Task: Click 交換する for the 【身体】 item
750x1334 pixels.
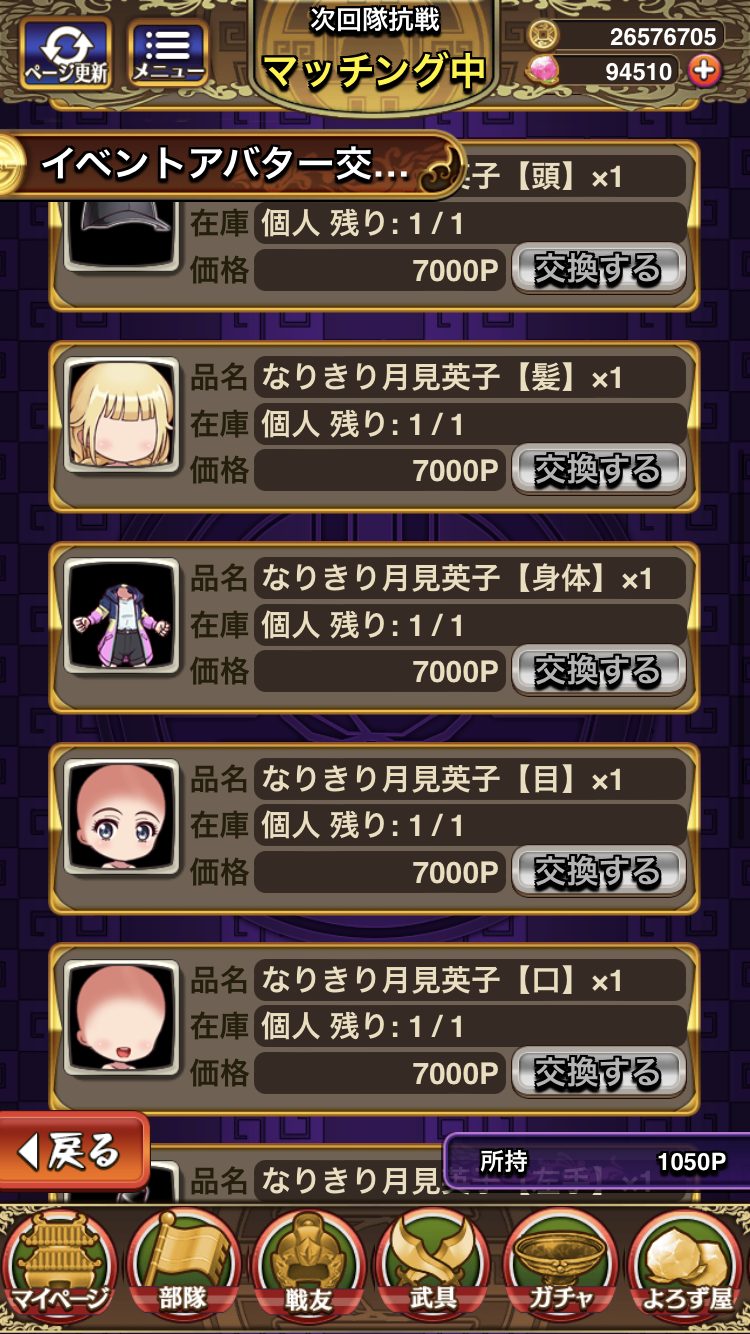Action: point(598,670)
